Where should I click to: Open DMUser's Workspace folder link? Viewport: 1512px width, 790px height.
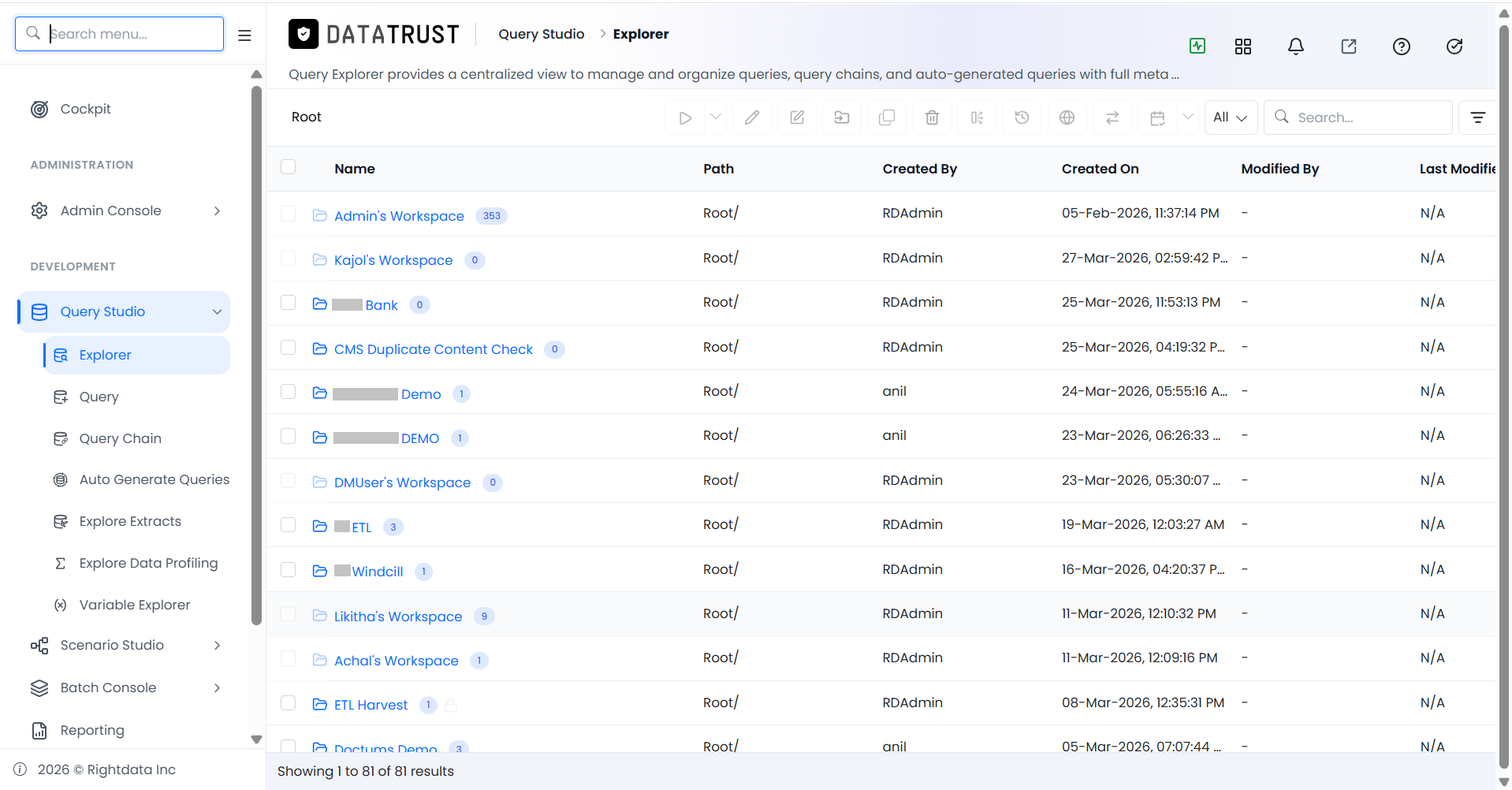click(402, 483)
